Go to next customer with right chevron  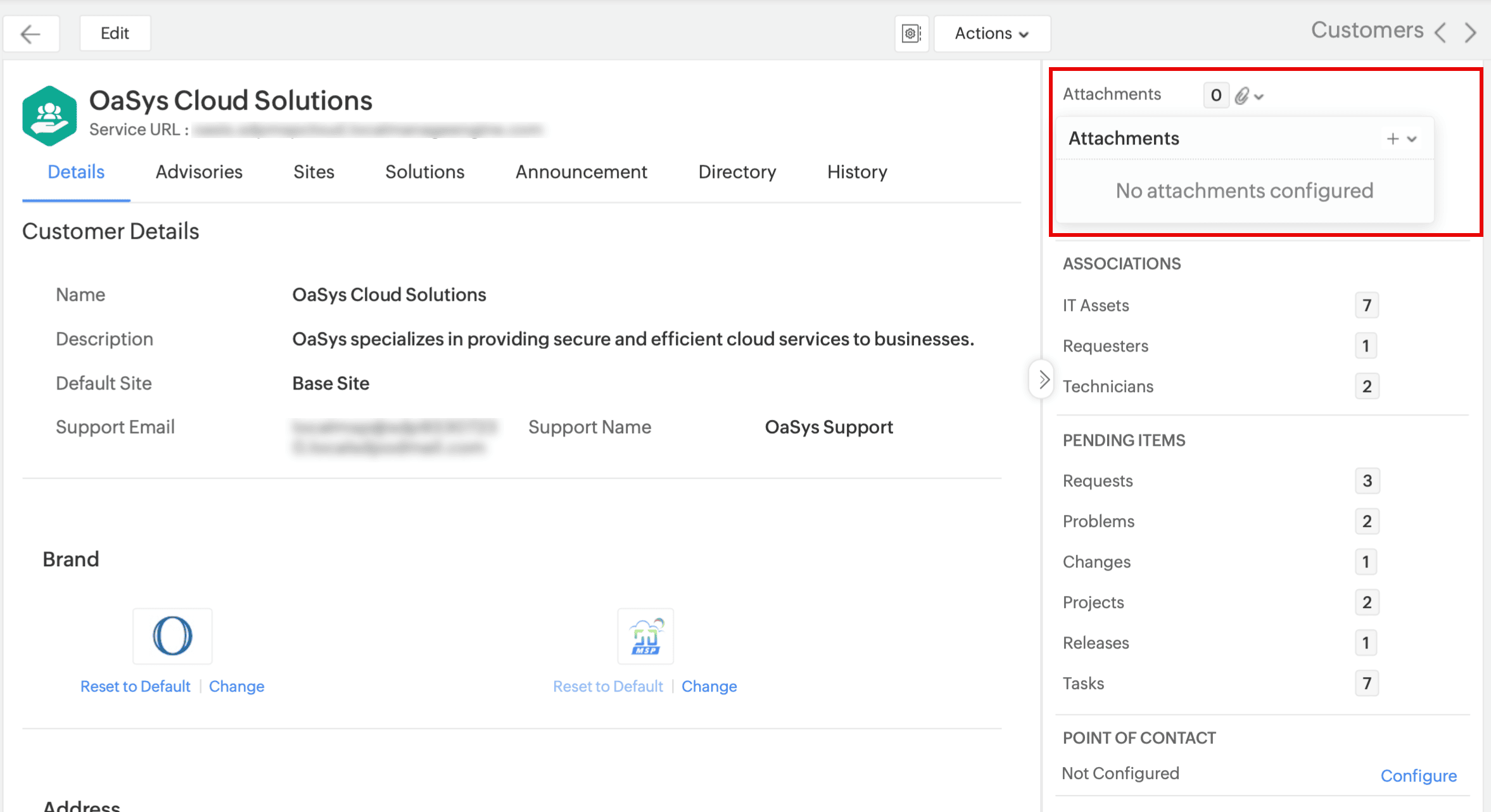[x=1471, y=32]
